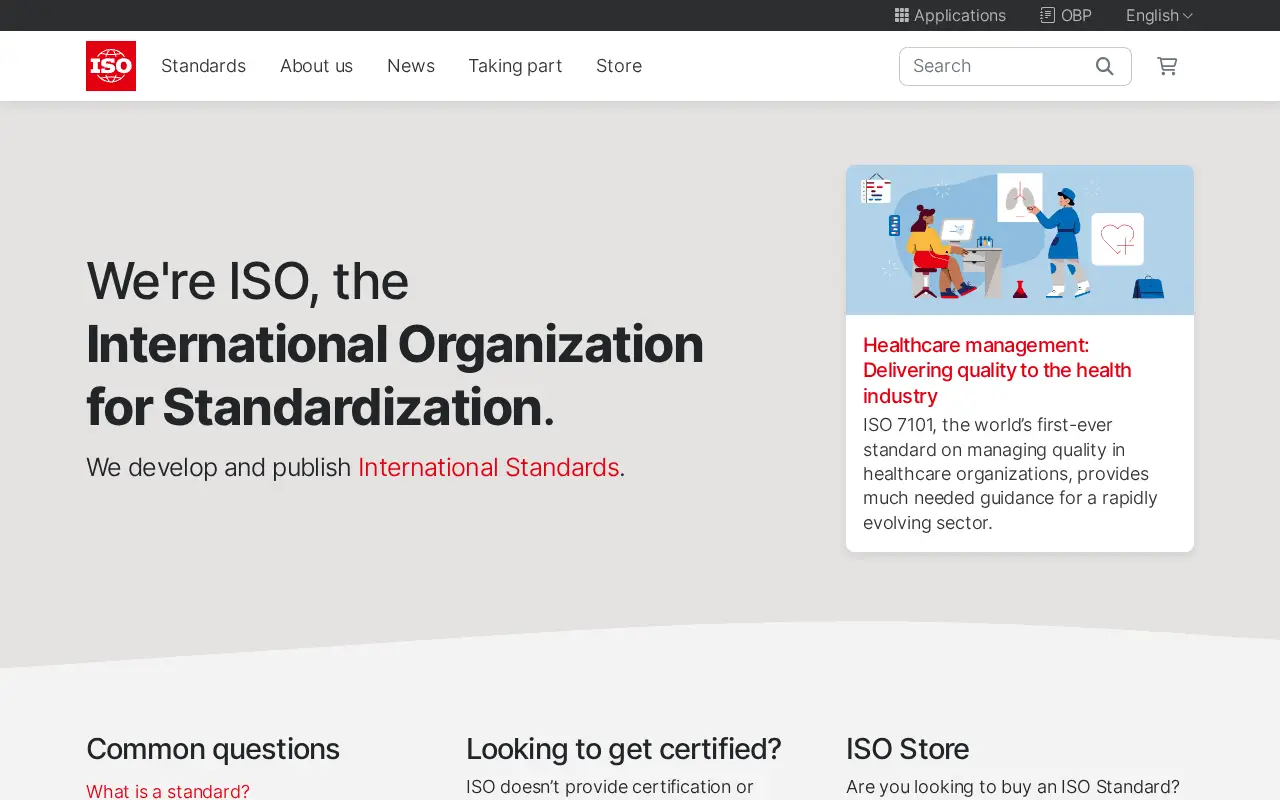Open the Standards menu
This screenshot has height=800, width=1280.
point(203,66)
